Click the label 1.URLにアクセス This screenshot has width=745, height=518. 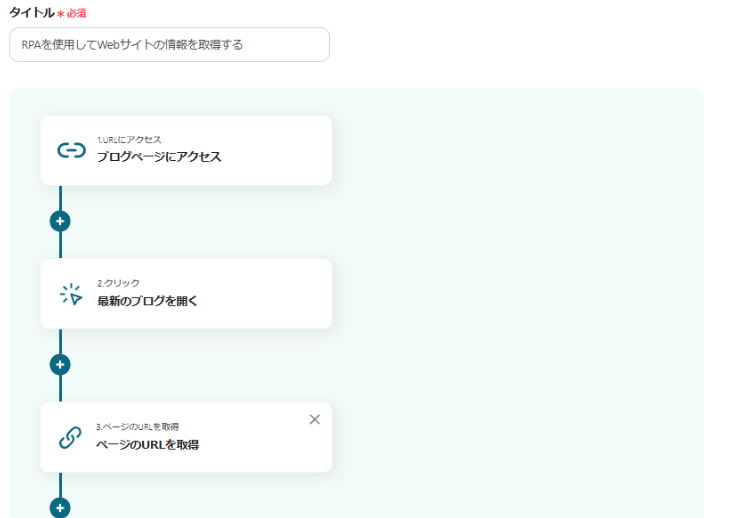(129, 140)
